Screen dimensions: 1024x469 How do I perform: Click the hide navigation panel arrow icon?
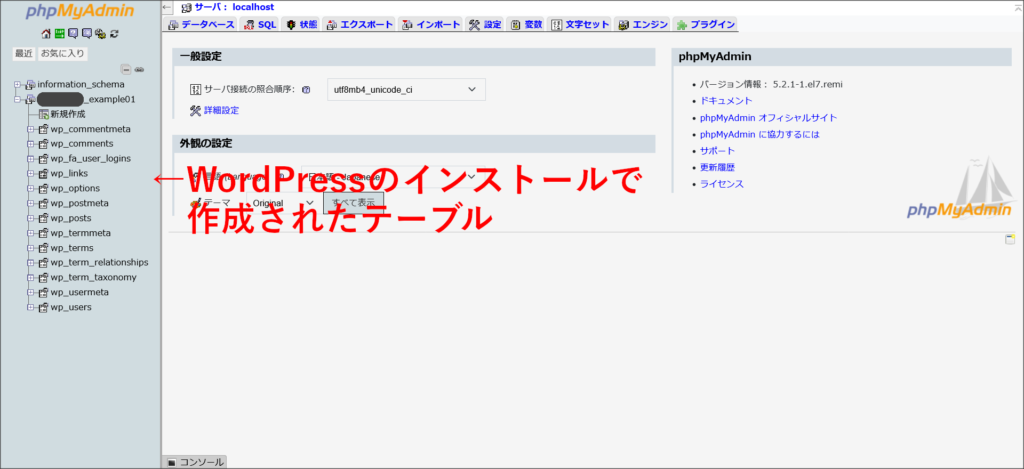167,7
